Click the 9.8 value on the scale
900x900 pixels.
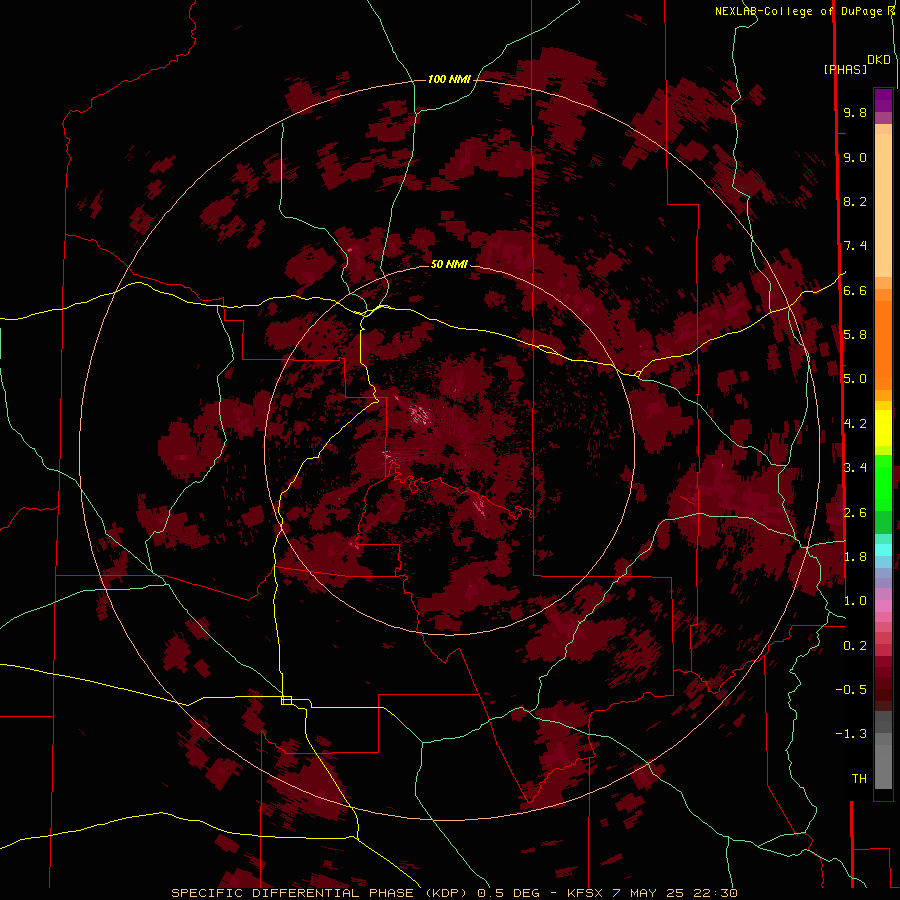855,112
